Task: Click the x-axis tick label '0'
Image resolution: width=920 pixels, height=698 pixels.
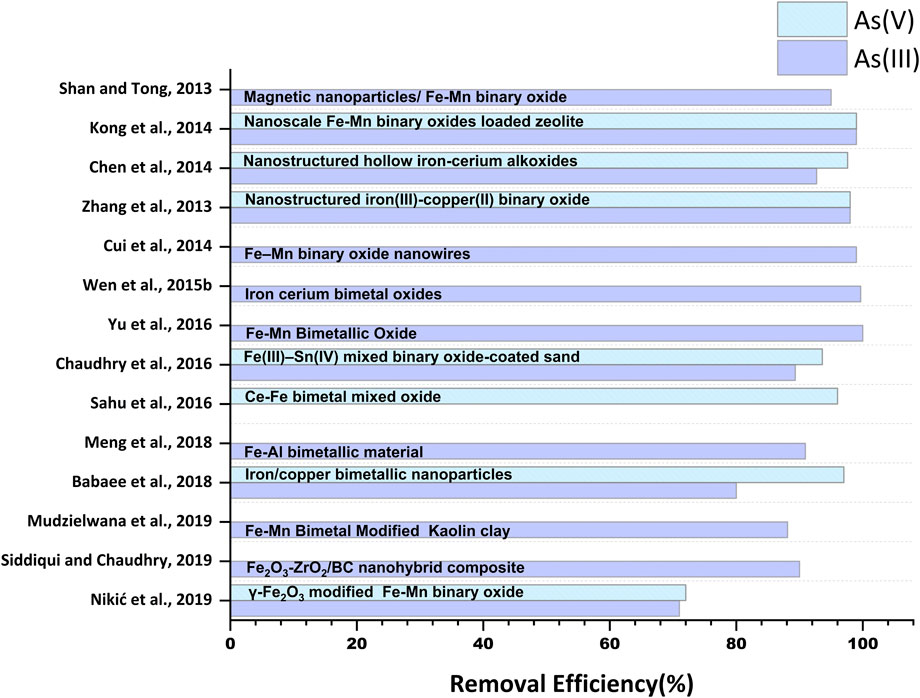Action: [x=231, y=643]
